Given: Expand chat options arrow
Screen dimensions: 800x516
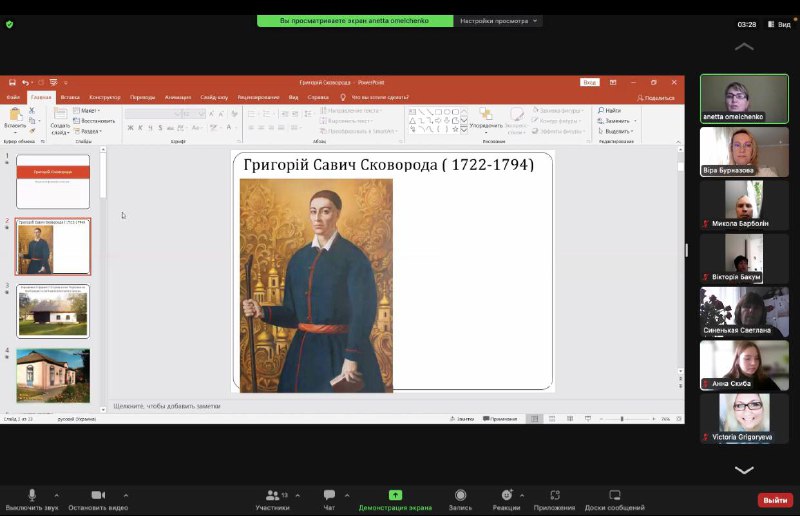Looking at the screenshot, I should tap(347, 495).
